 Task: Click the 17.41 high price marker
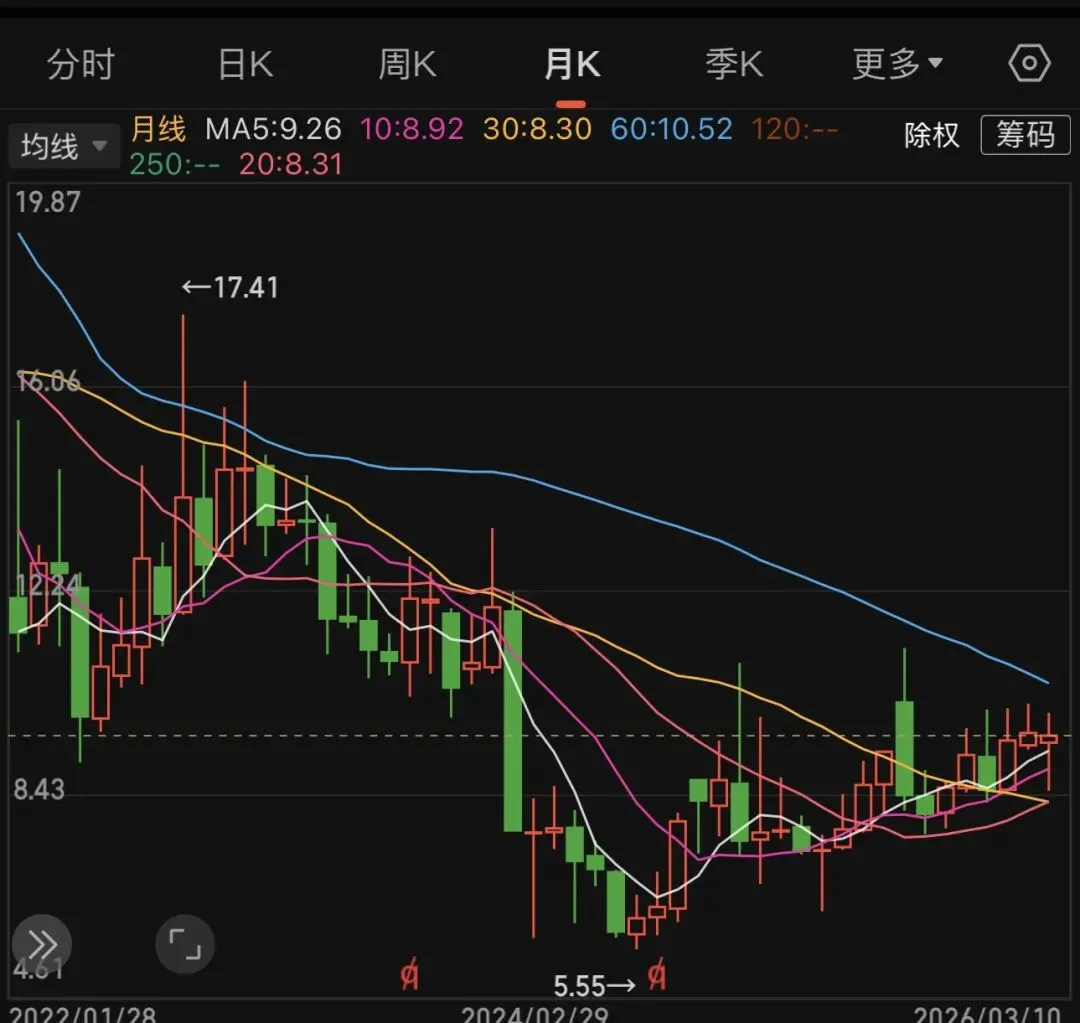(230, 287)
